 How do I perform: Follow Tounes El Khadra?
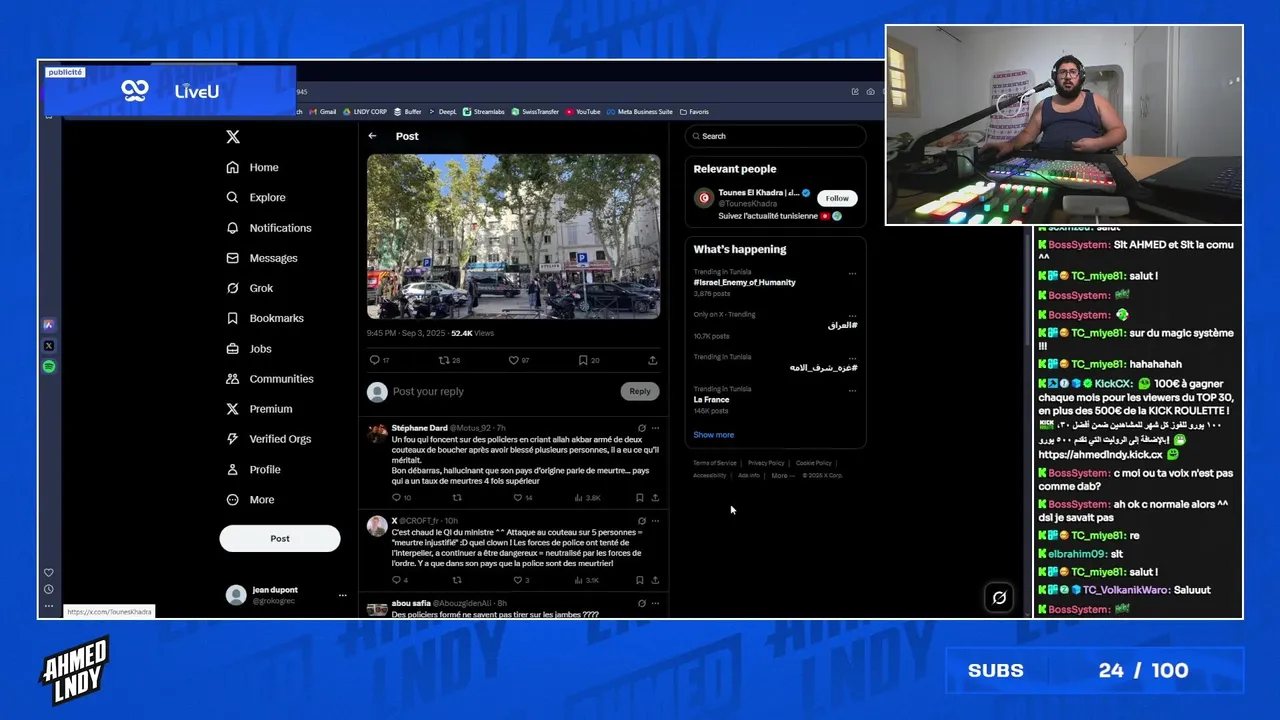(x=837, y=198)
